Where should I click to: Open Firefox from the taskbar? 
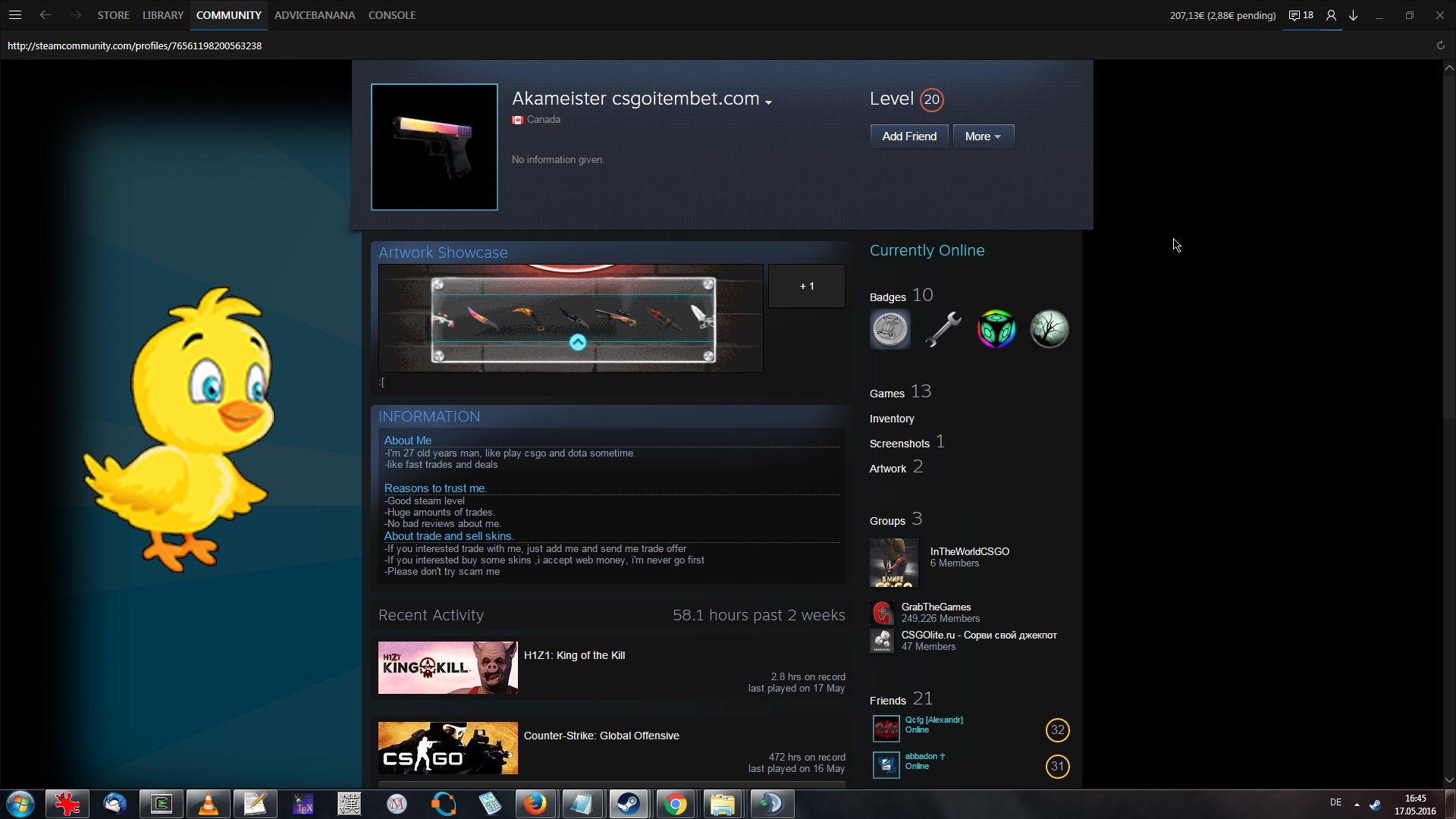[x=535, y=804]
